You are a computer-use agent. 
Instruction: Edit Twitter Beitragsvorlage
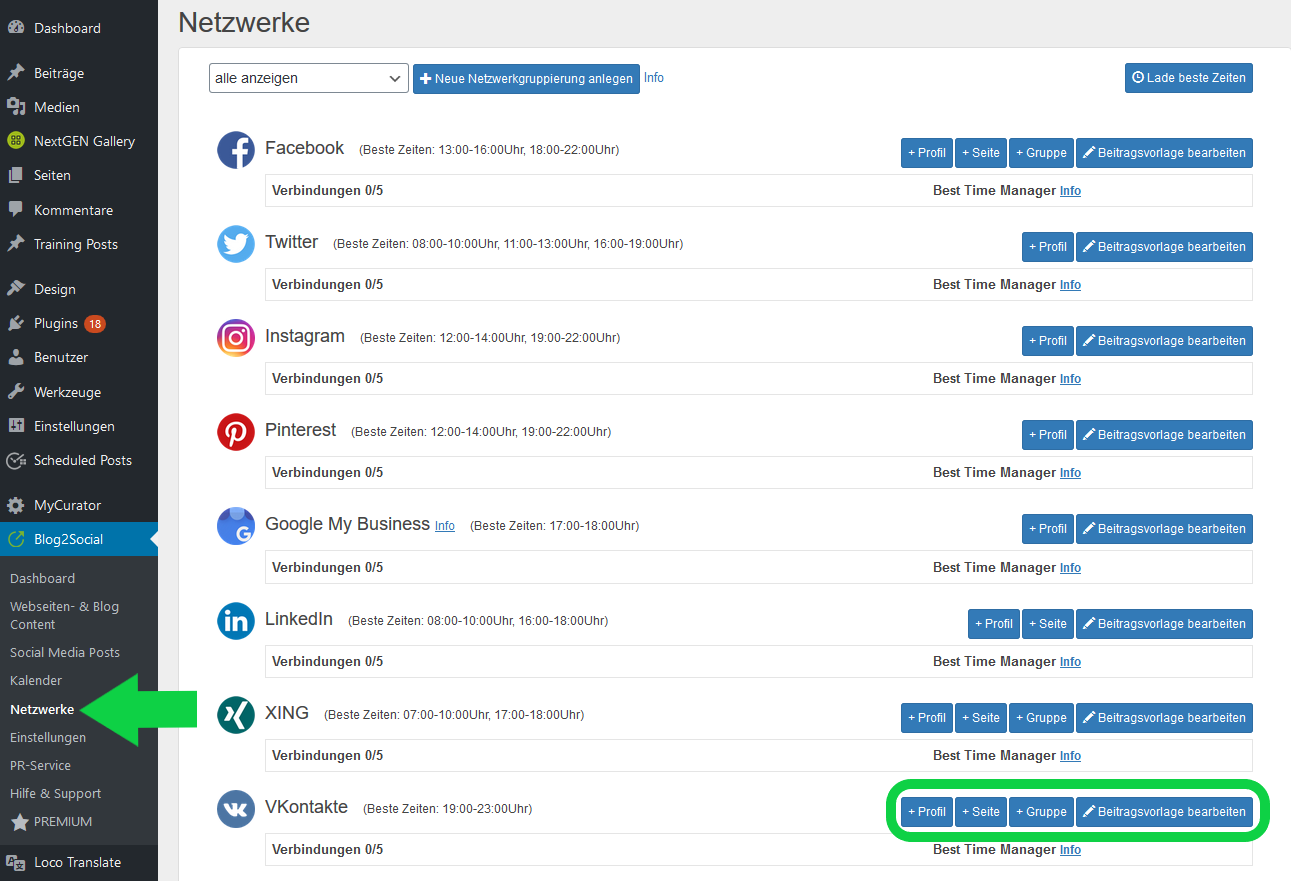tap(1164, 247)
